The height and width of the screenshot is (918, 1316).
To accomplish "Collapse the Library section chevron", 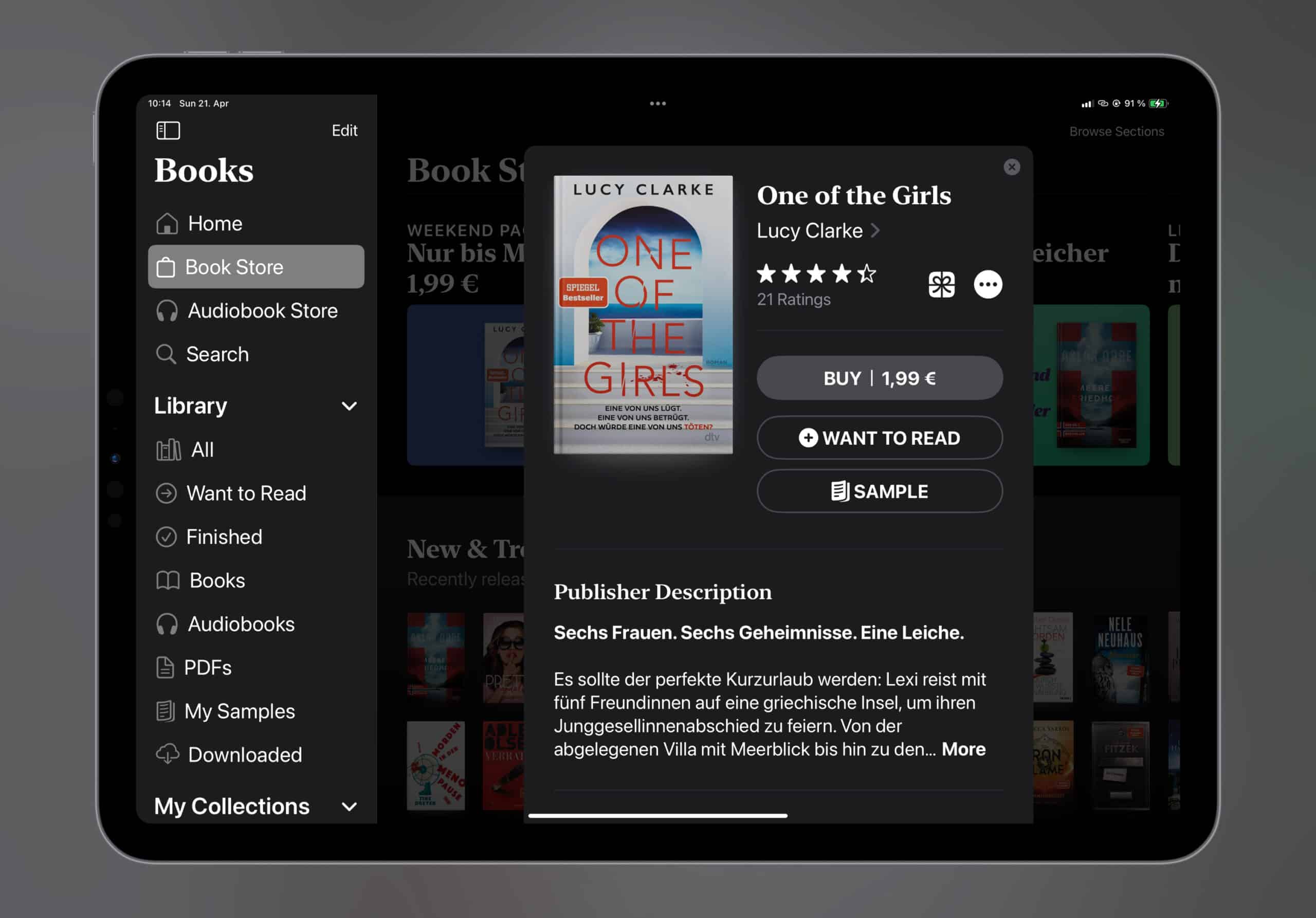I will click(349, 406).
